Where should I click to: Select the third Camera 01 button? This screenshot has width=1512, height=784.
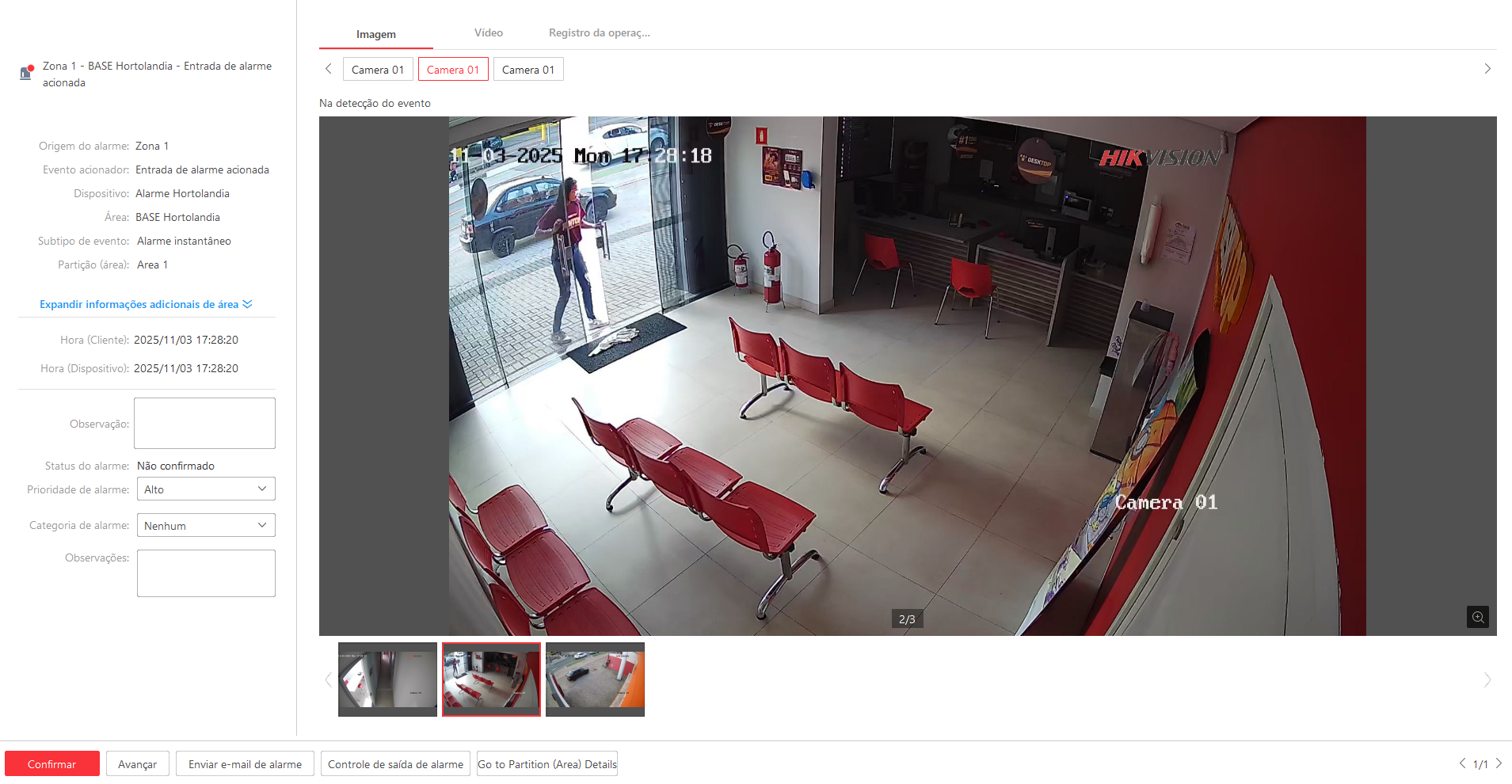click(x=528, y=70)
